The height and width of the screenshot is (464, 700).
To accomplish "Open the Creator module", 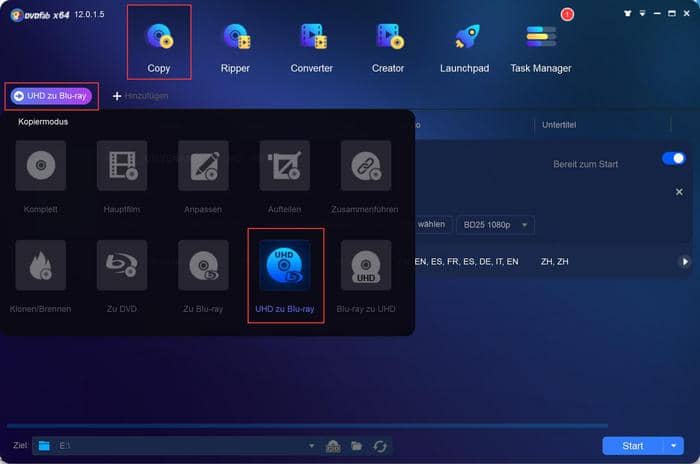I will coord(388,48).
